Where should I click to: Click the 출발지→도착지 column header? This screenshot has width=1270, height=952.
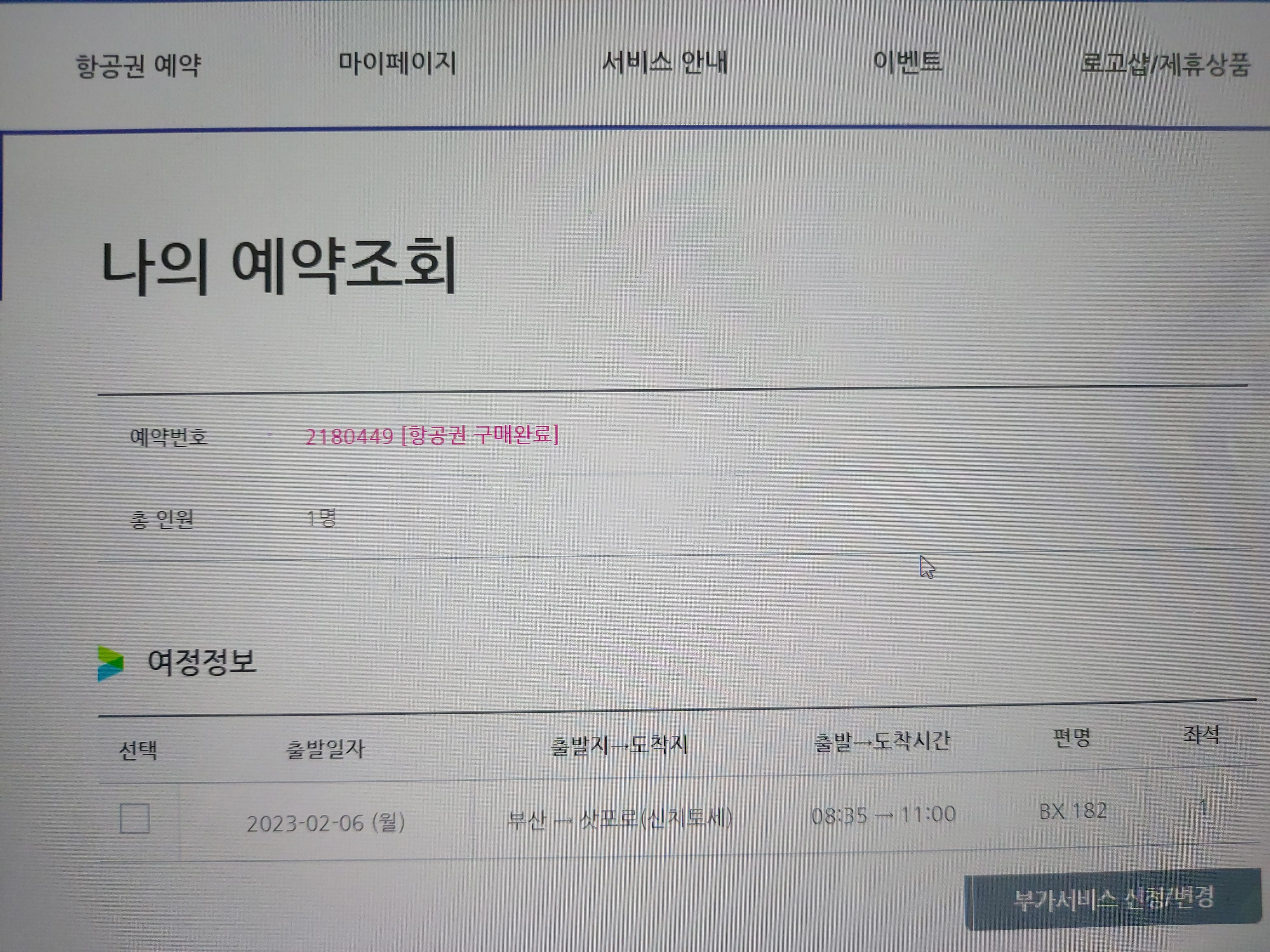point(619,745)
